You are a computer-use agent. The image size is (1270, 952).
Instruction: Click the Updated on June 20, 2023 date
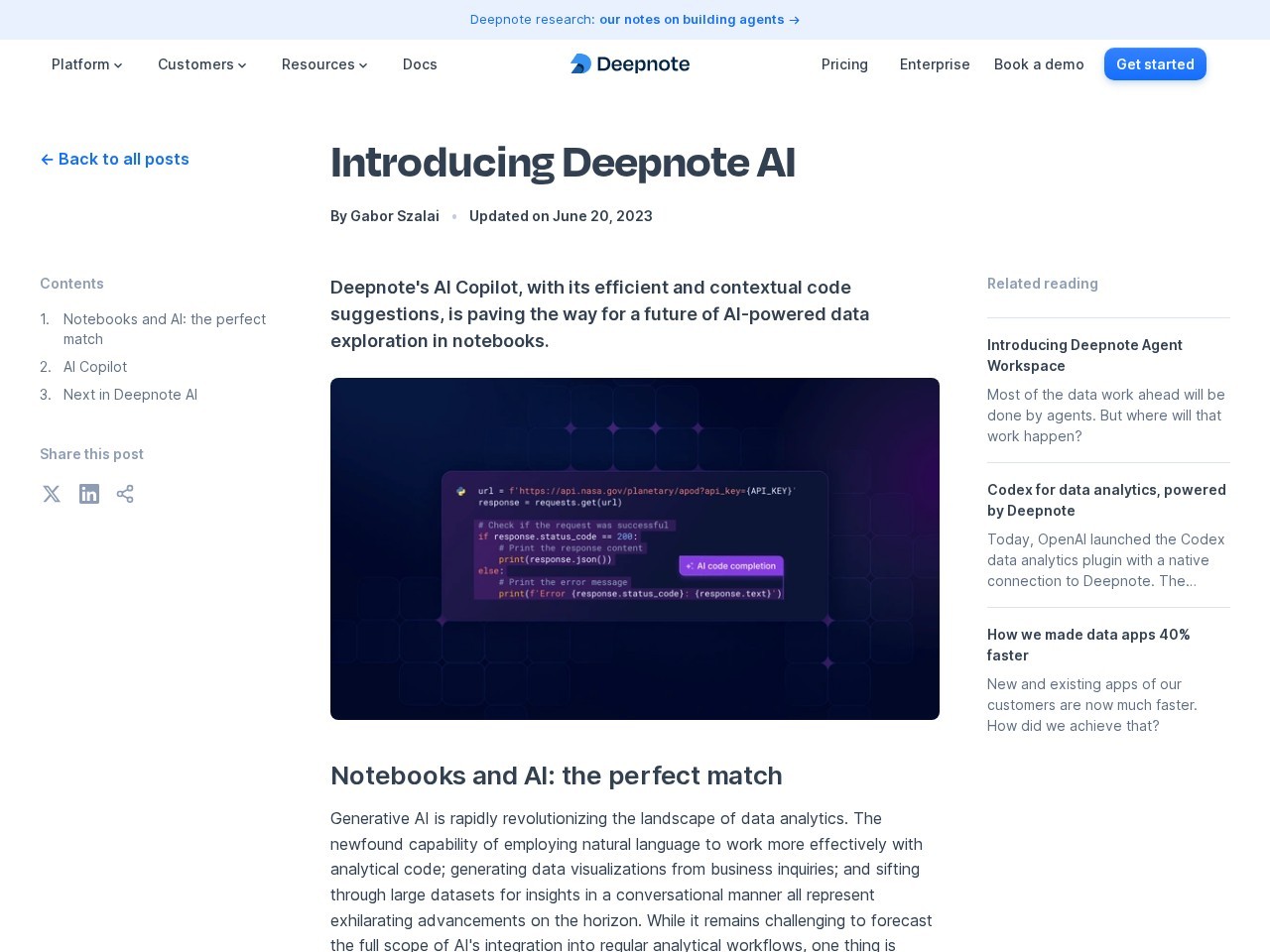(x=561, y=216)
